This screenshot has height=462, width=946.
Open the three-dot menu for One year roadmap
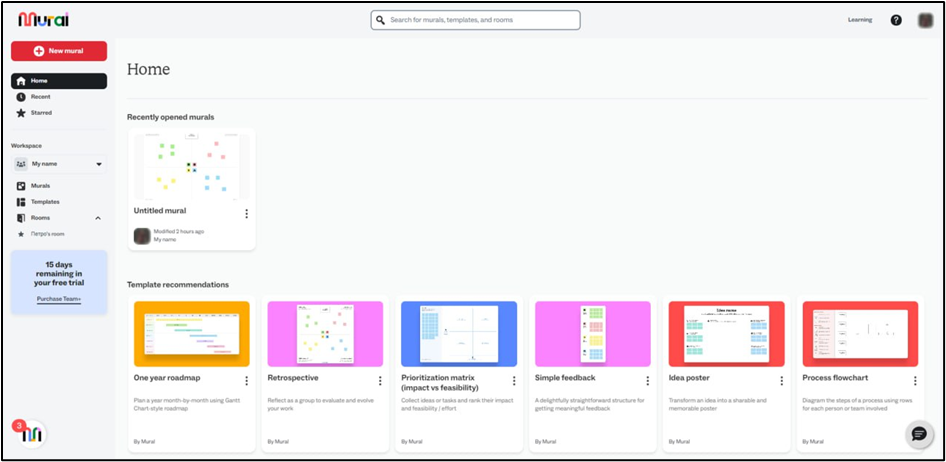tap(246, 380)
